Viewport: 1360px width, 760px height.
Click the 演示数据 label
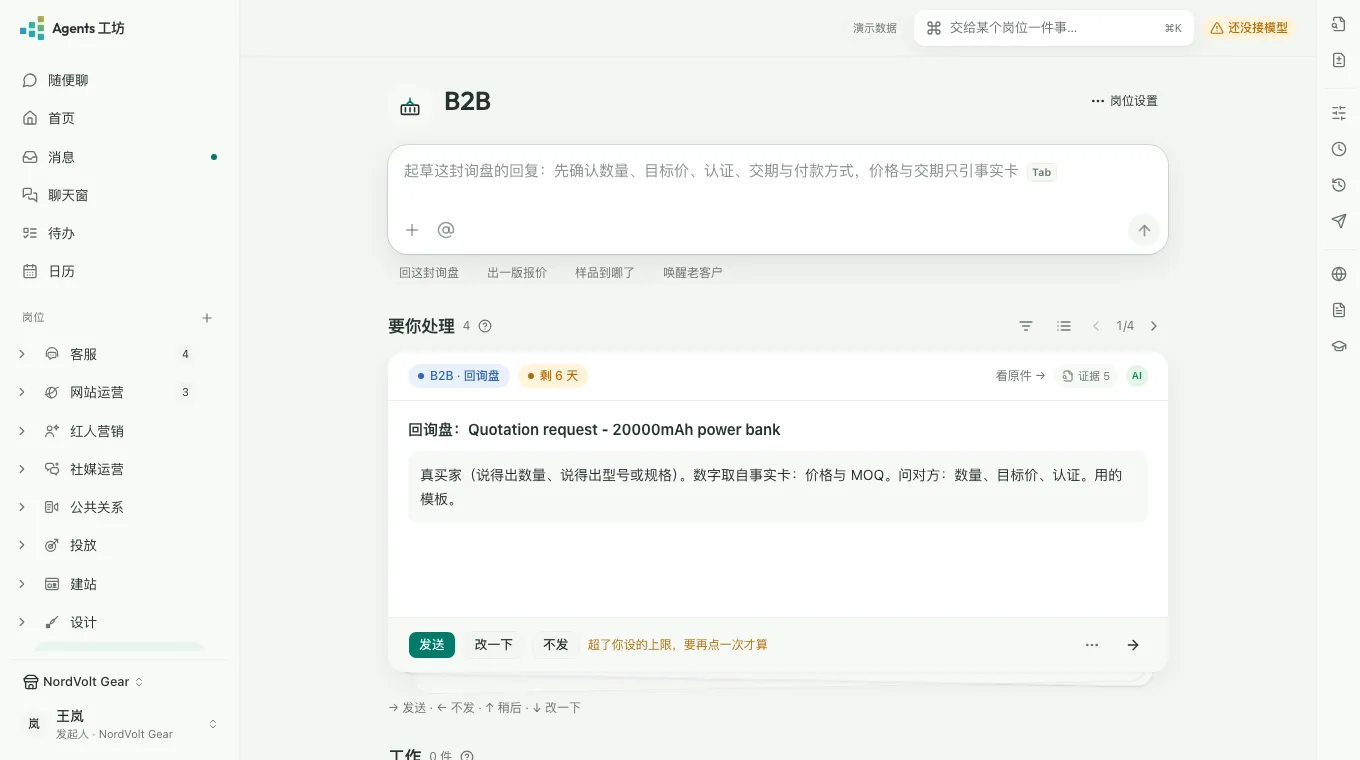[x=875, y=28]
